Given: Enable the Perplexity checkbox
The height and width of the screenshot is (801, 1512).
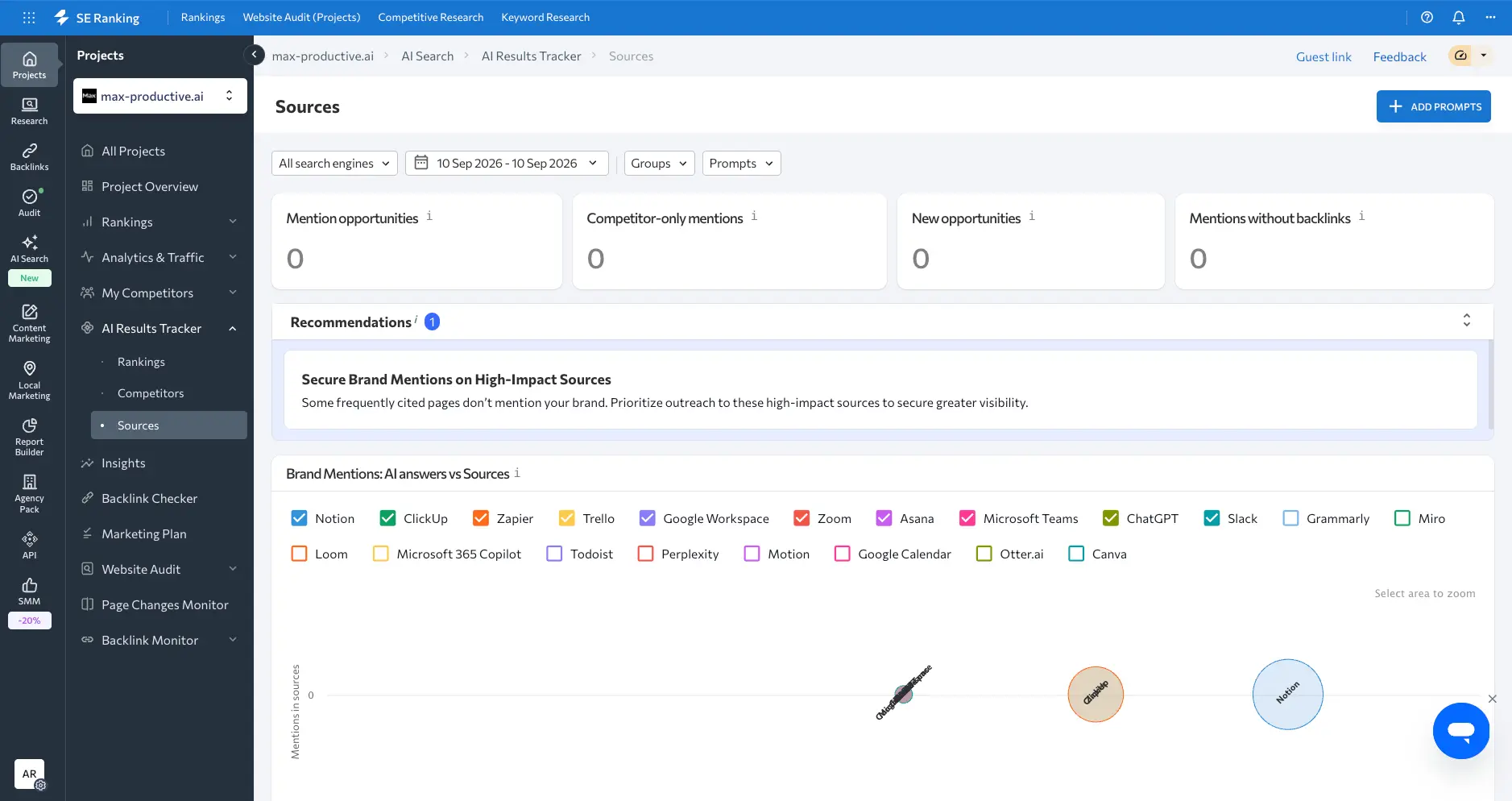Looking at the screenshot, I should (x=645, y=554).
